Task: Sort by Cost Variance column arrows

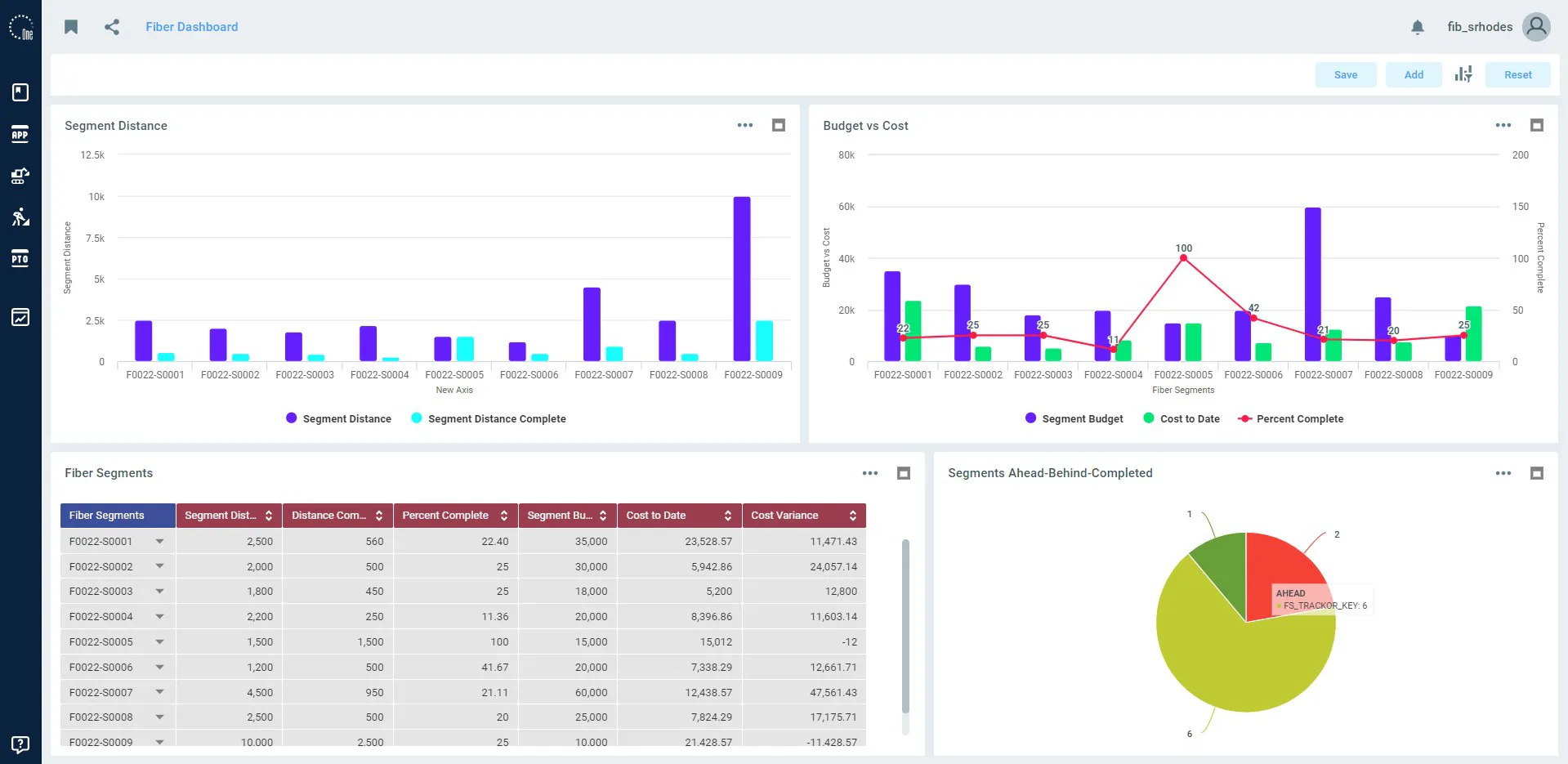Action: click(853, 516)
